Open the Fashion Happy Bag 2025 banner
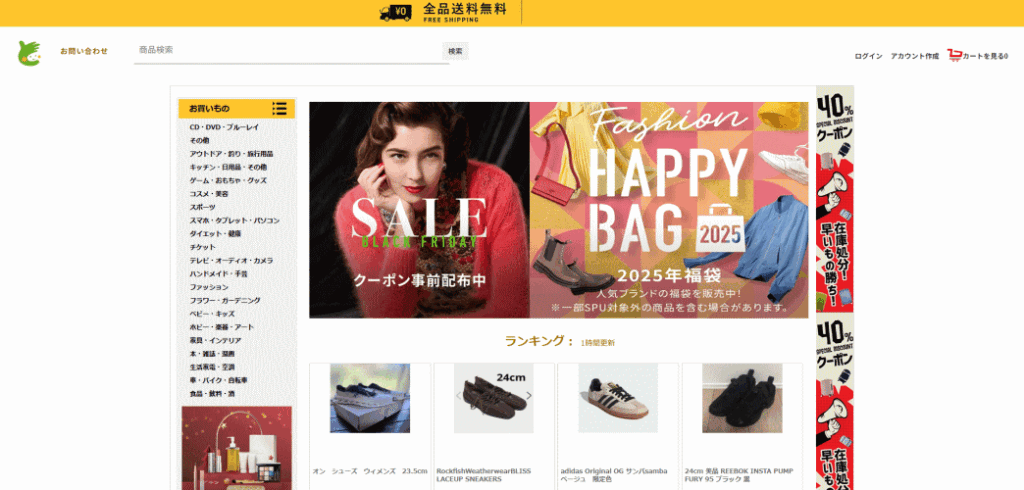The image size is (1024, 490). tap(669, 210)
